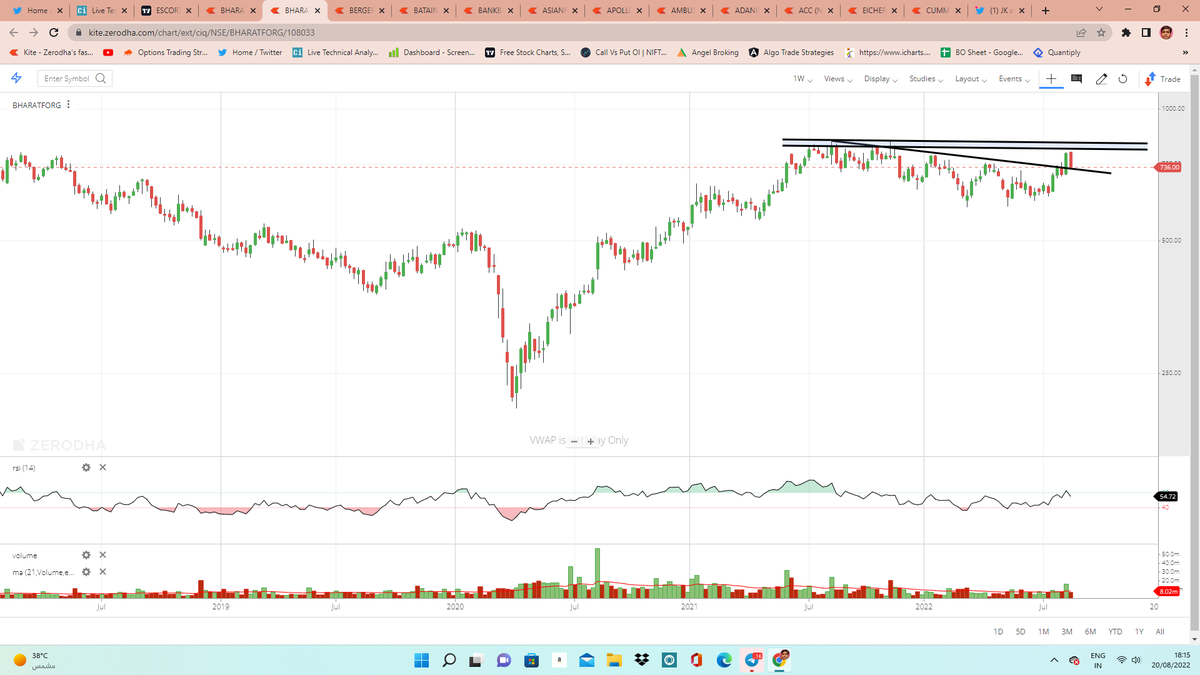Open Algo Trade Strategies bookmark
This screenshot has height=675, width=1200.
tap(791, 52)
